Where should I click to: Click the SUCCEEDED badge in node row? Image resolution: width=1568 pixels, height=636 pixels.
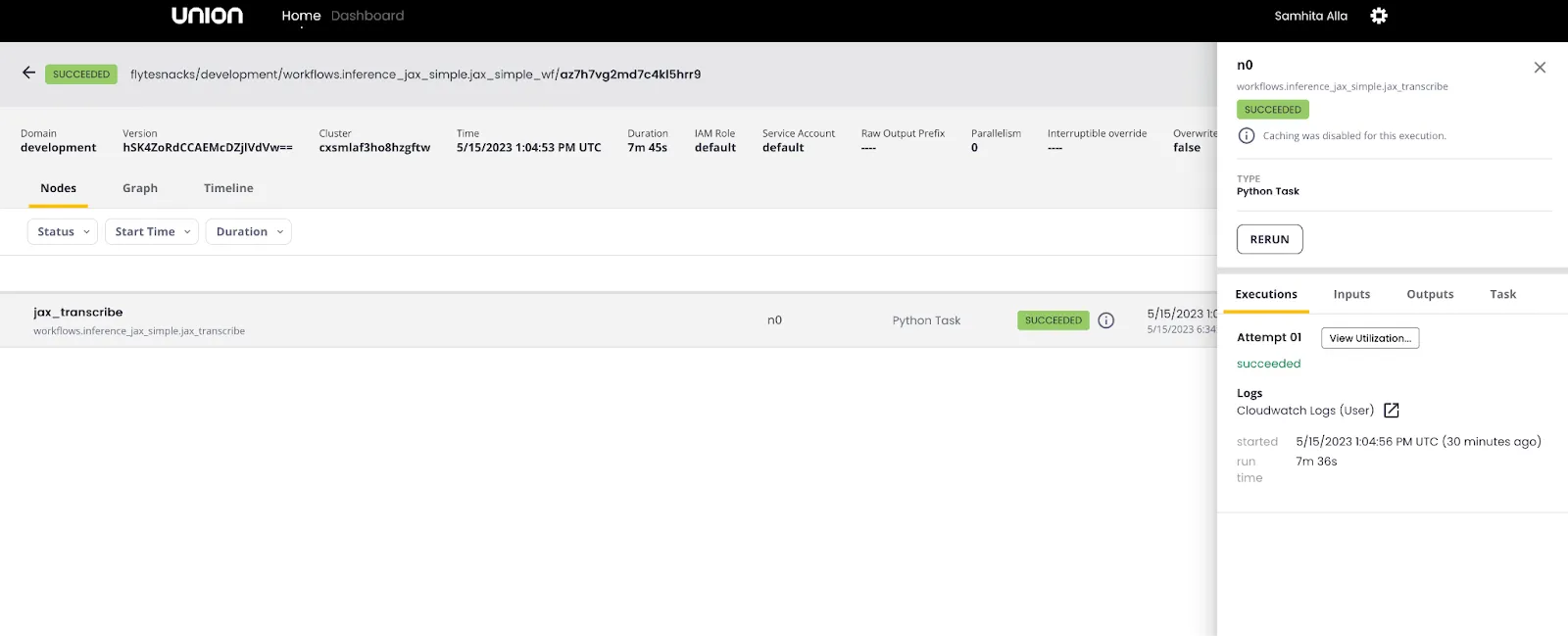pos(1053,320)
